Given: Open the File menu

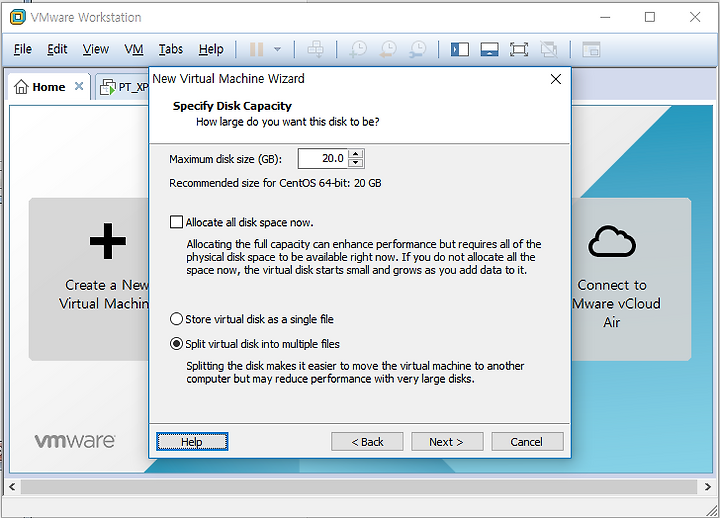Looking at the screenshot, I should [x=22, y=49].
